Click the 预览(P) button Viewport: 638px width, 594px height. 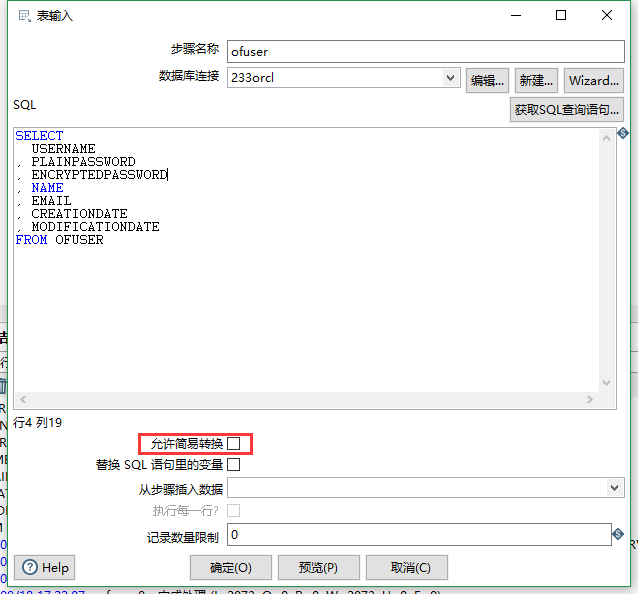pos(319,567)
